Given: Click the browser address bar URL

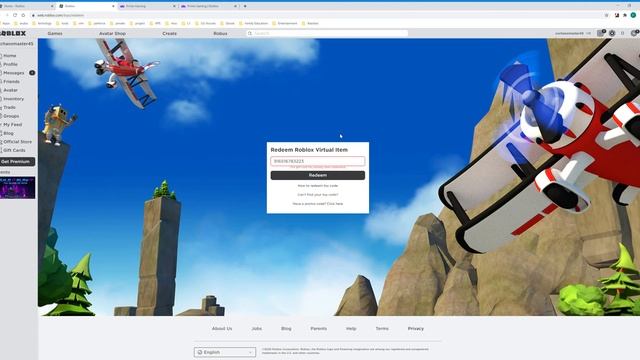Looking at the screenshot, I should coord(60,15).
